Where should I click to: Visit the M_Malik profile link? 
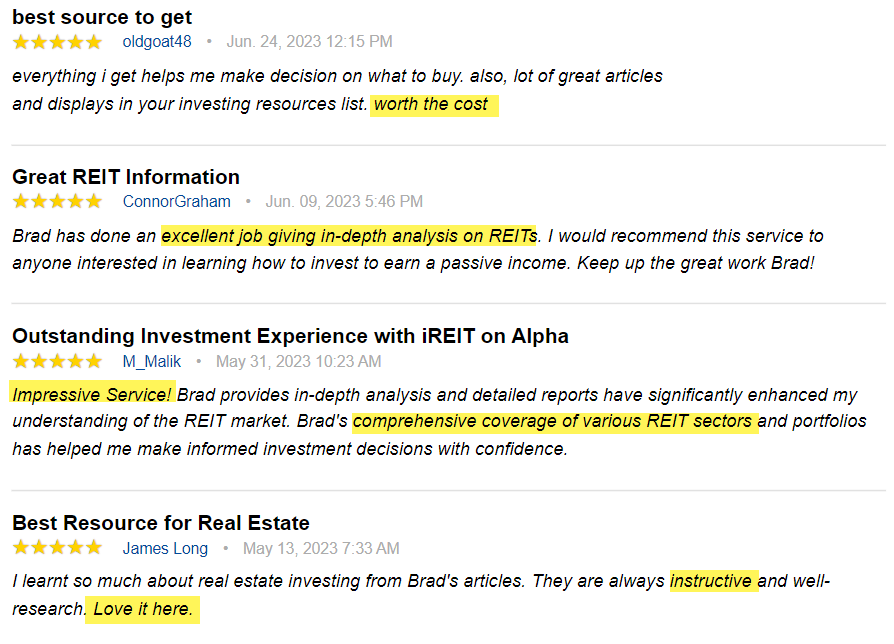coord(149,361)
